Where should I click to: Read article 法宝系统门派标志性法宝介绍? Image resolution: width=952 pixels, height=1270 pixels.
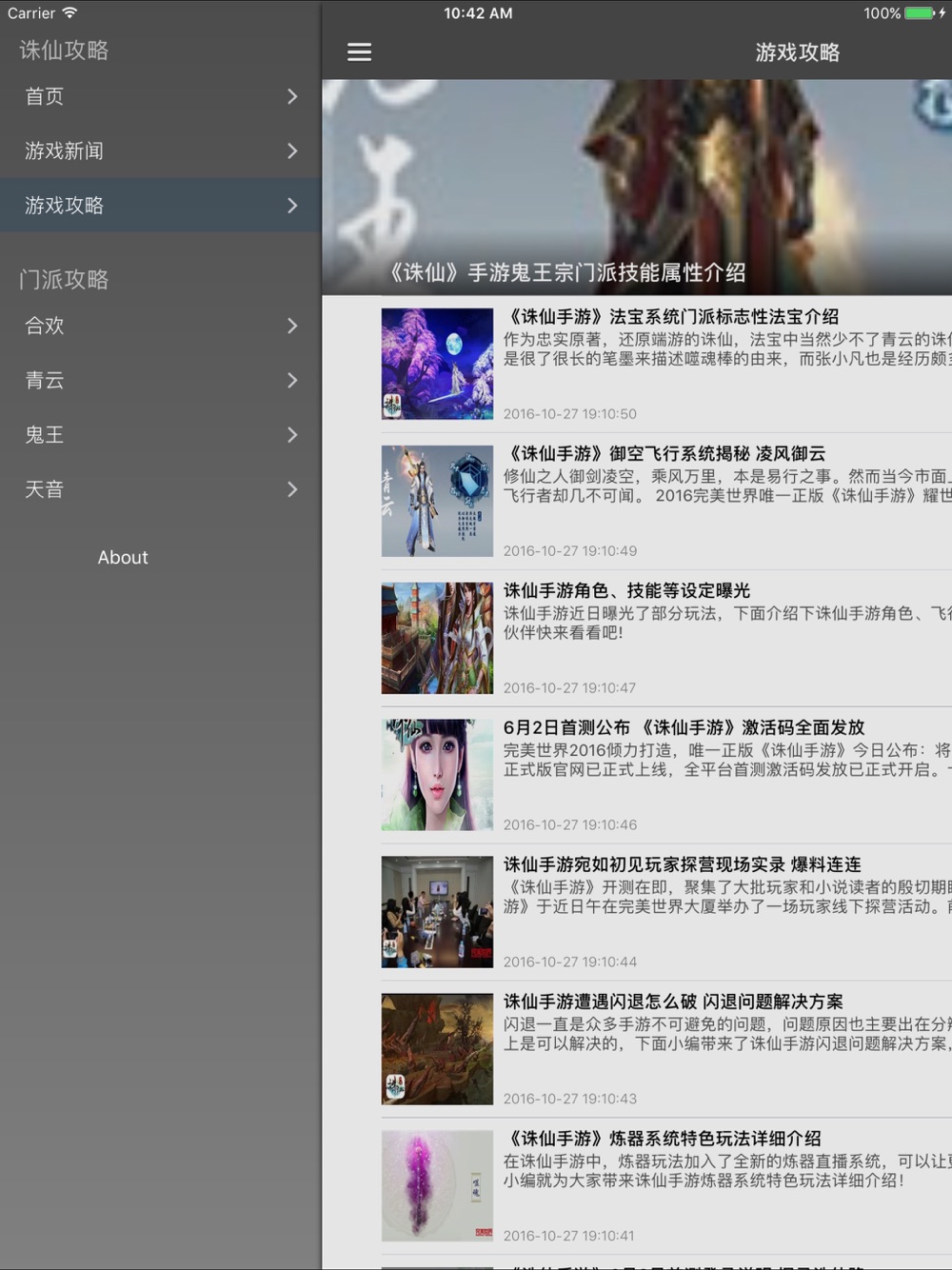click(x=671, y=317)
